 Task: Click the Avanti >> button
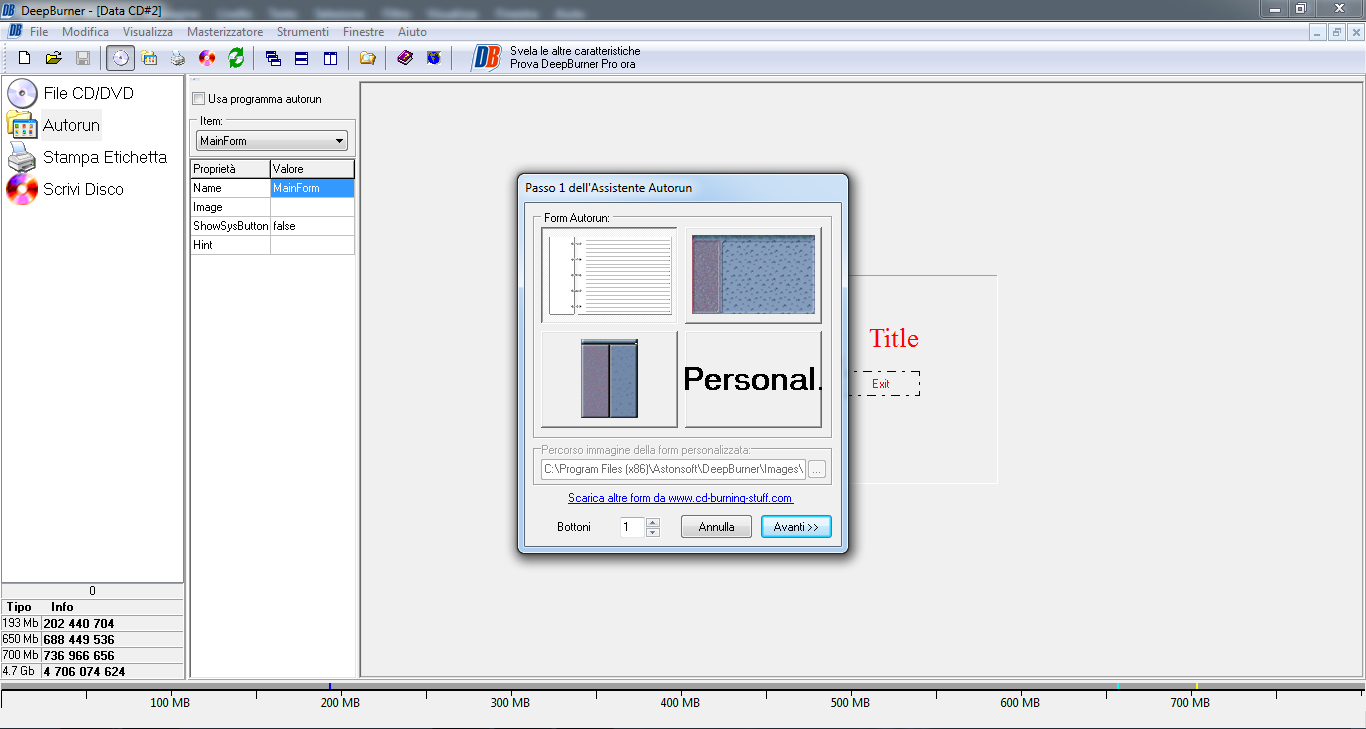[x=795, y=527]
